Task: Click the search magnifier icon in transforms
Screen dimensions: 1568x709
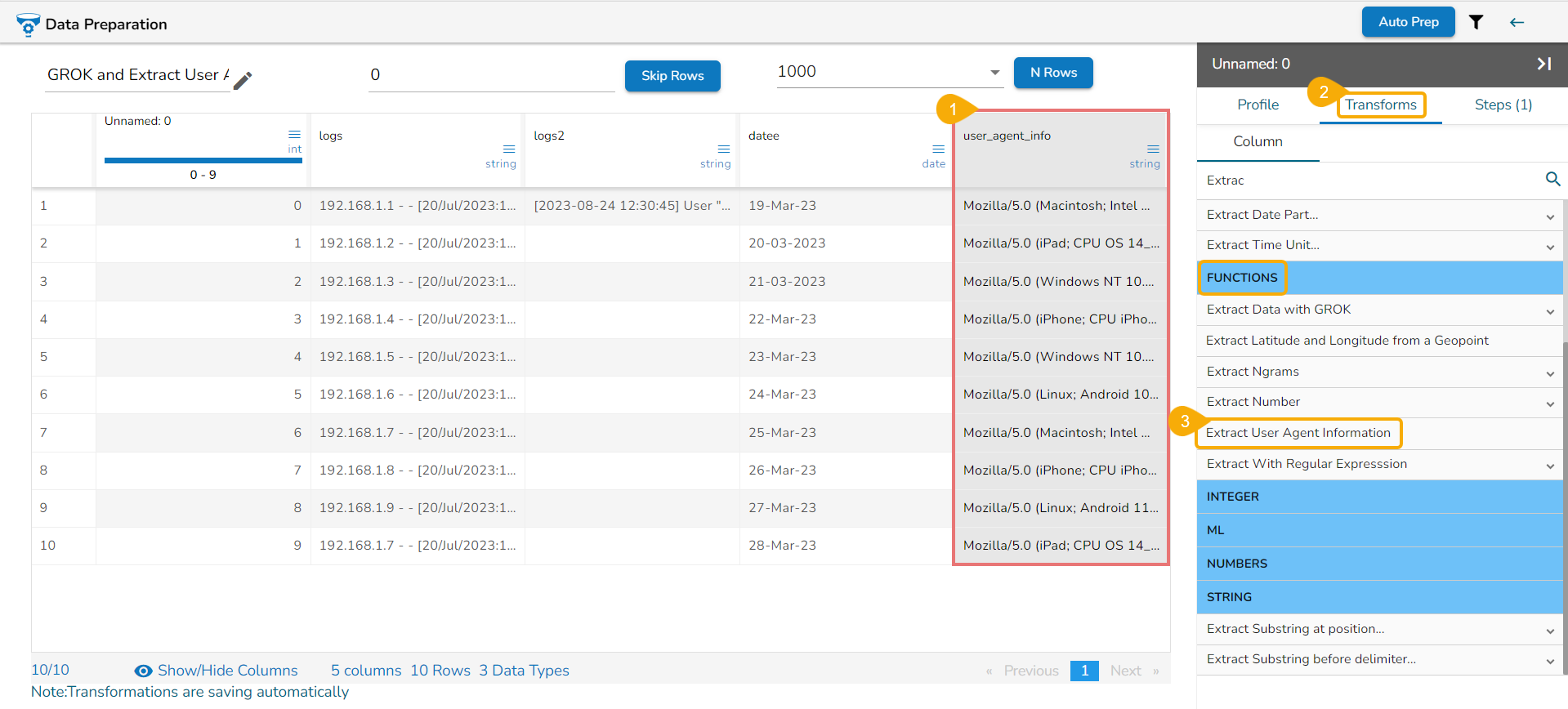Action: (x=1552, y=179)
